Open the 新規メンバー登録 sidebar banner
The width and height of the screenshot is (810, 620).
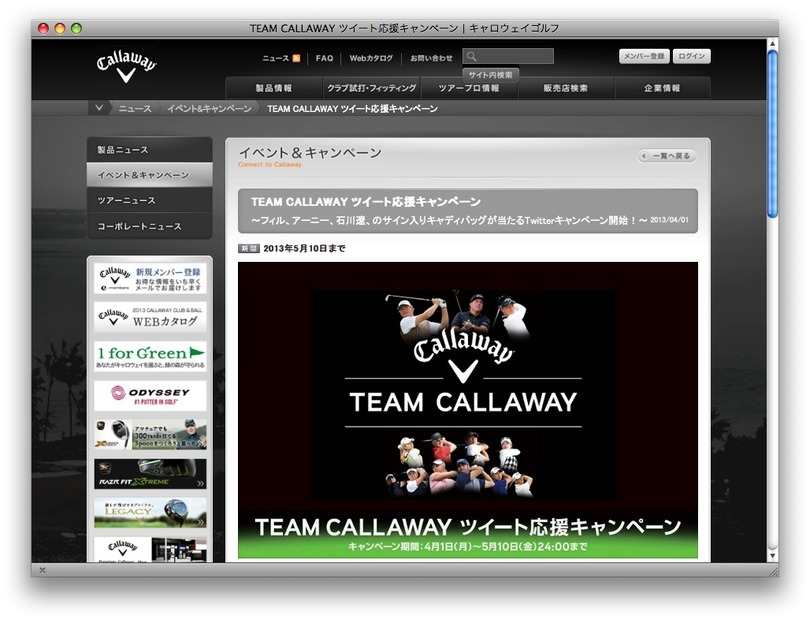point(150,278)
